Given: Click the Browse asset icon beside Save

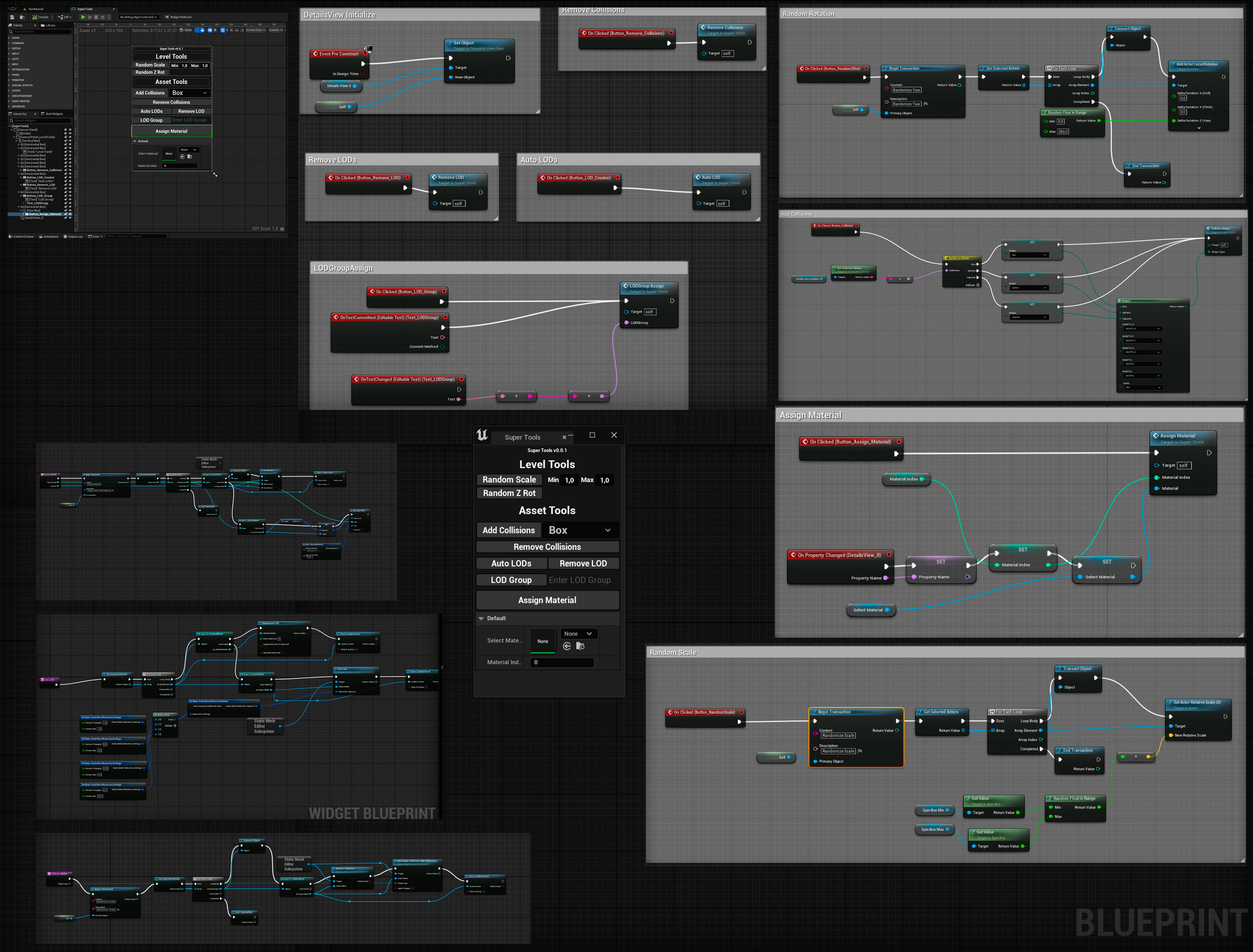Looking at the screenshot, I should [22, 17].
